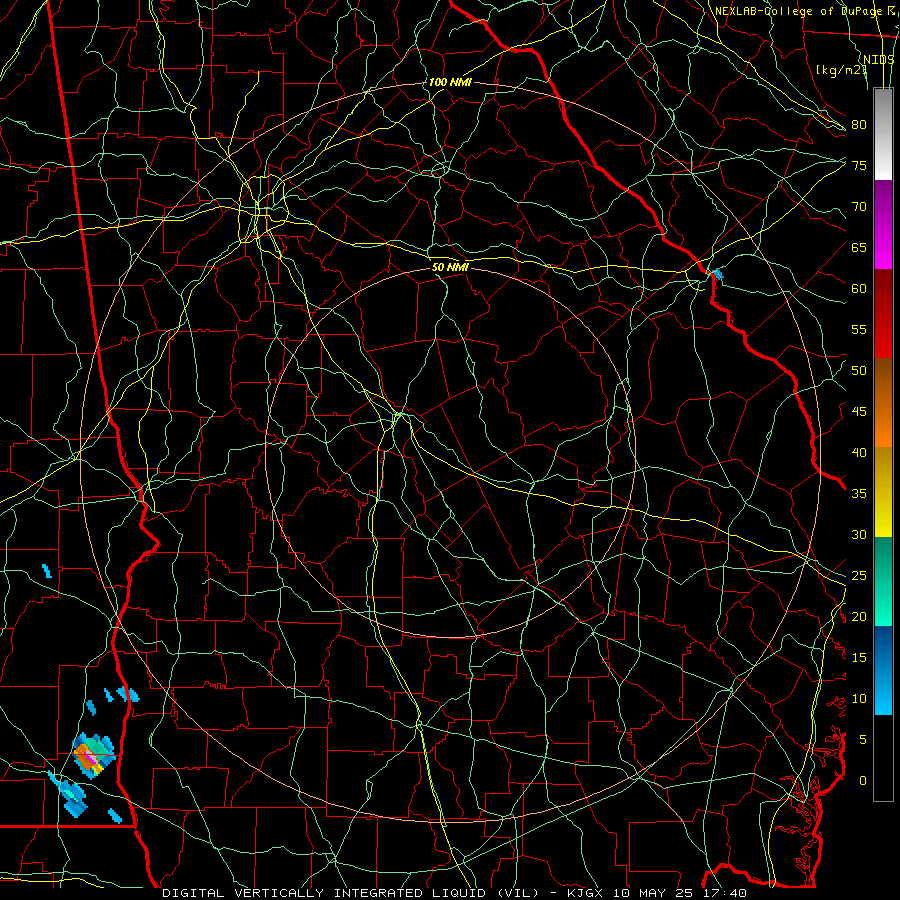Click the 70 value on the VIL scale

click(x=859, y=206)
